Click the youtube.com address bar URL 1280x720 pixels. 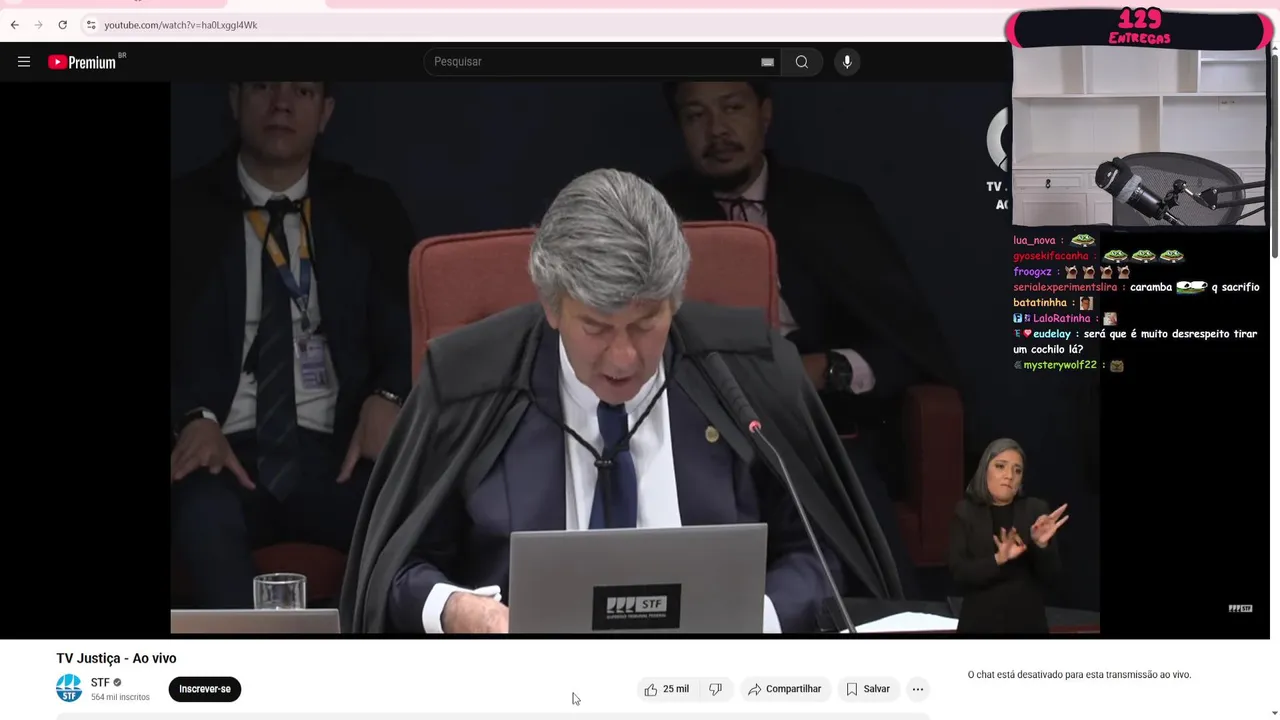point(181,25)
